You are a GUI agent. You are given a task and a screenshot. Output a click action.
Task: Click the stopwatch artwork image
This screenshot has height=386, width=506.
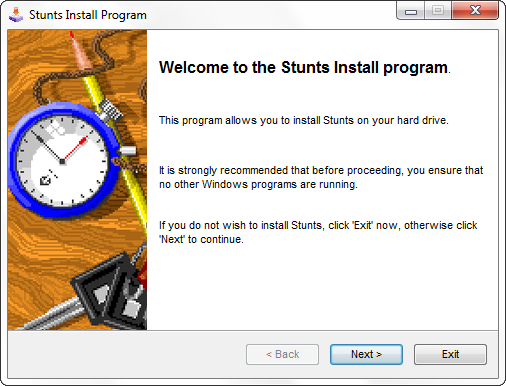77,180
